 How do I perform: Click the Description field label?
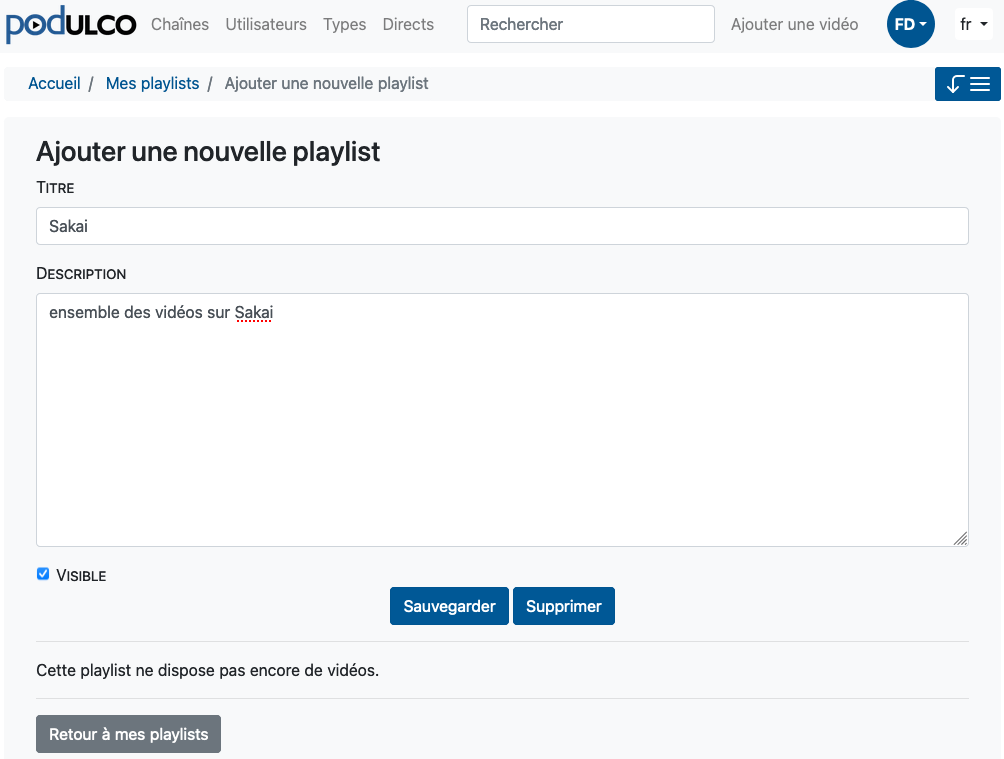point(81,273)
